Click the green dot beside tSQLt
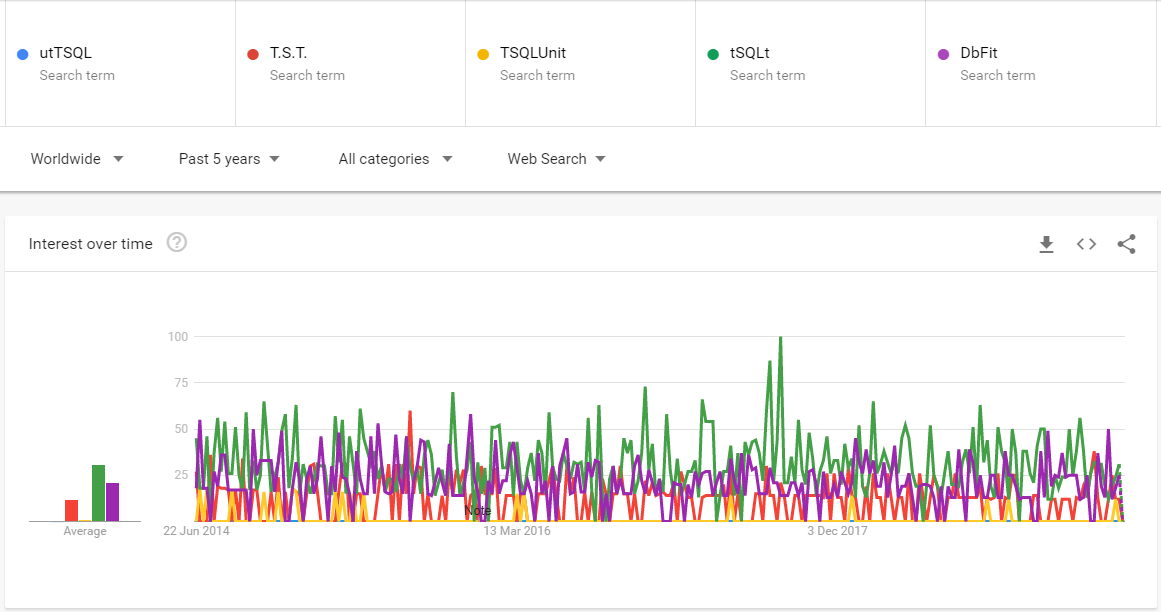The width and height of the screenshot is (1161, 612). click(714, 52)
